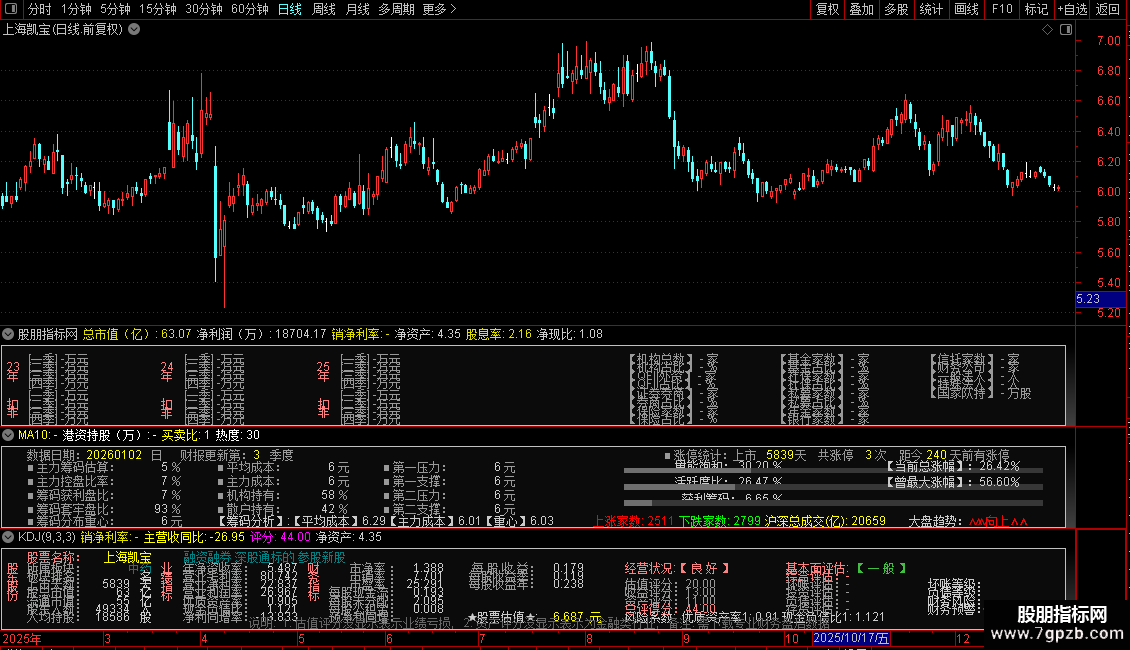Screen dimensions: 1130x650
Task: Click the 股票估值 6.687元 value
Action: coord(535,618)
